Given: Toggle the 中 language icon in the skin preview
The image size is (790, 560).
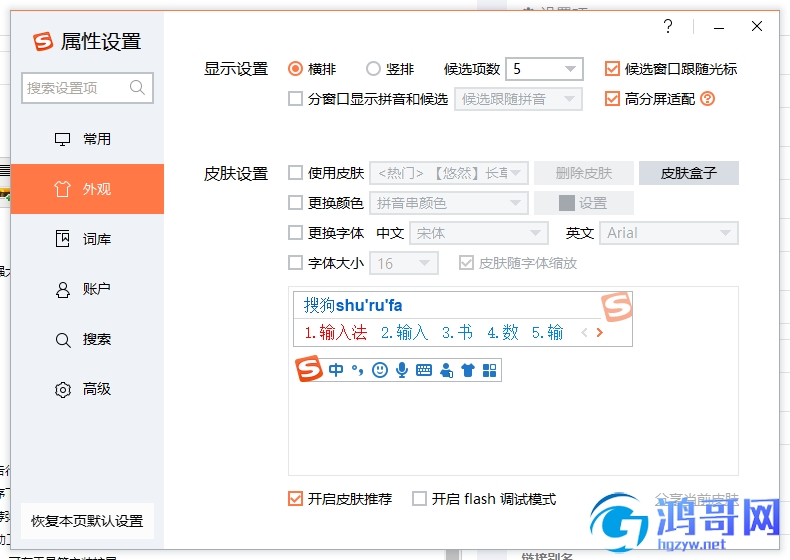Looking at the screenshot, I should click(336, 370).
